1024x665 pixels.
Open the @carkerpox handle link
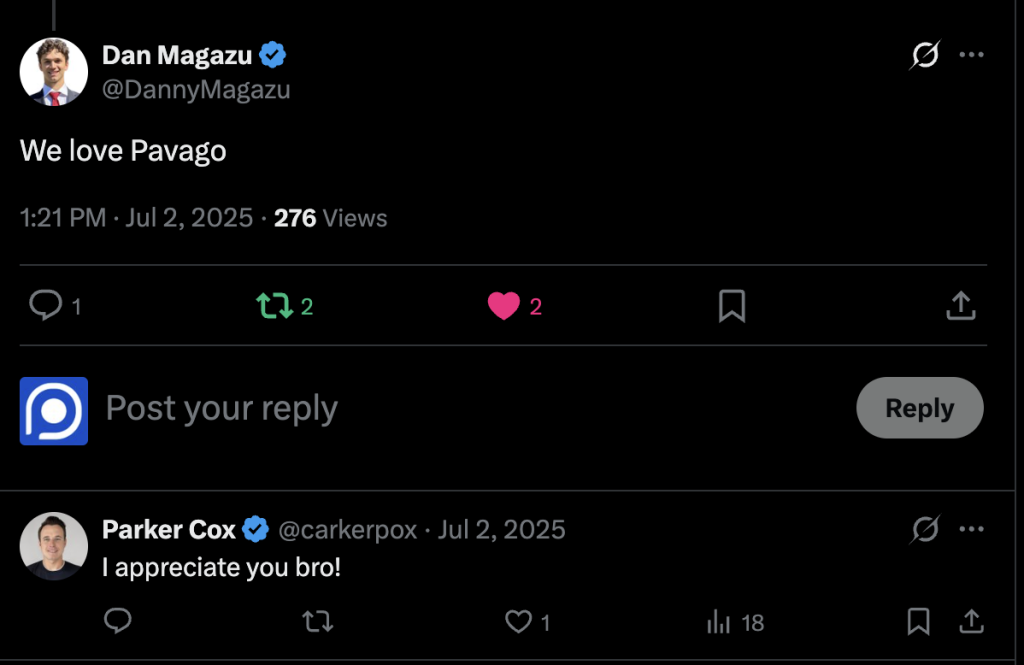[x=347, y=530]
